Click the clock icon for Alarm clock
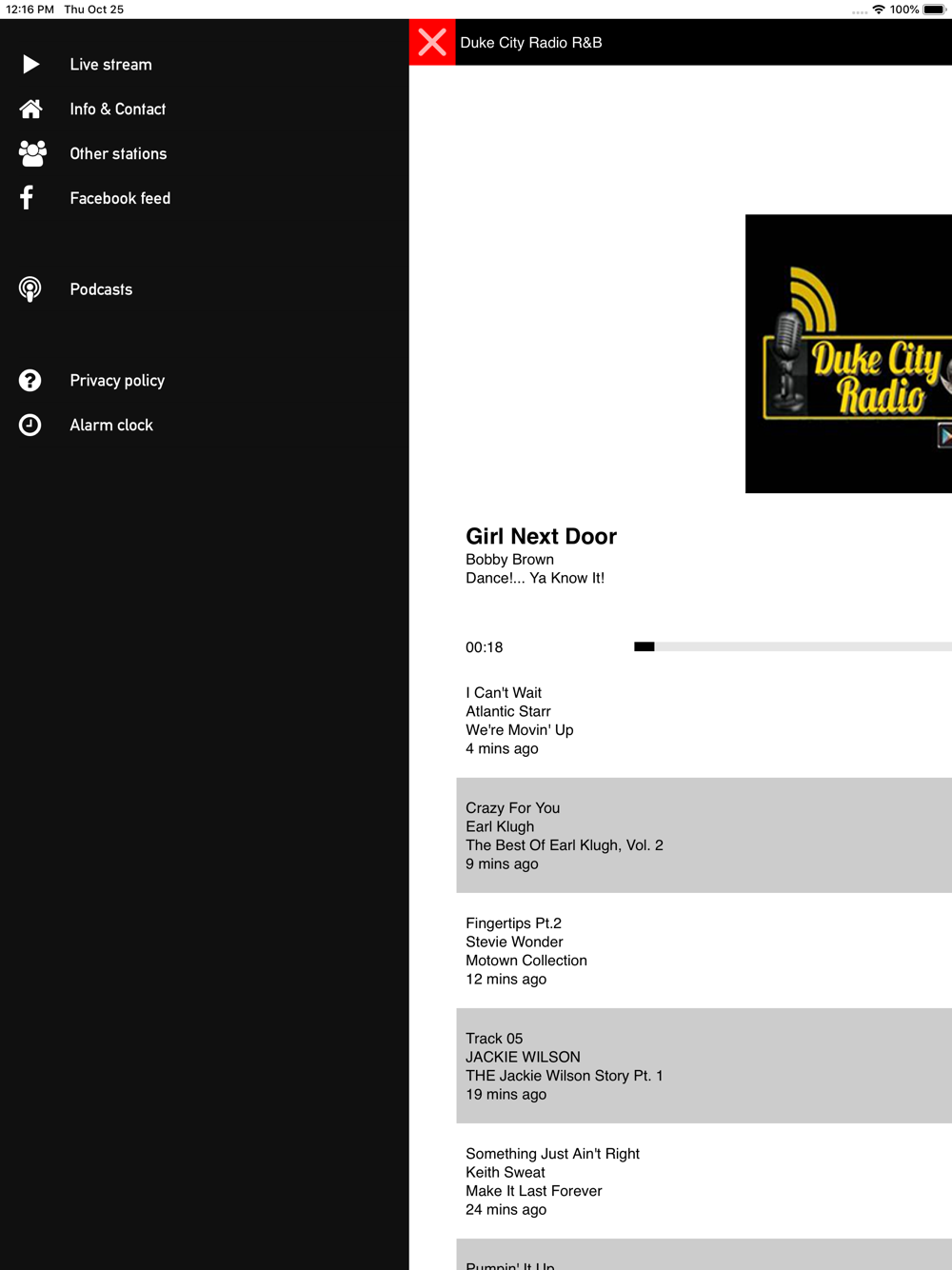The height and width of the screenshot is (1270, 952). coord(30,426)
